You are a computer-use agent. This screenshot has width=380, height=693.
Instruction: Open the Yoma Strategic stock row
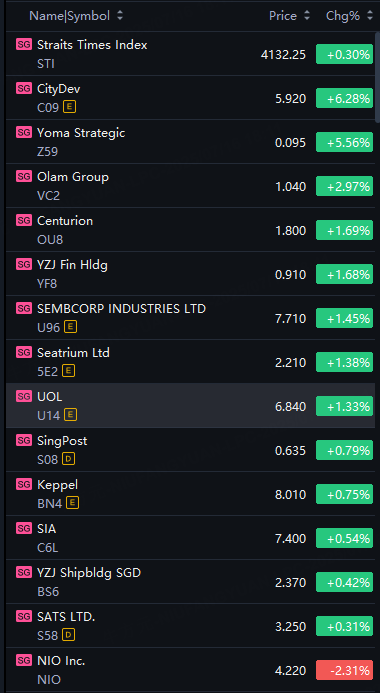pos(190,142)
